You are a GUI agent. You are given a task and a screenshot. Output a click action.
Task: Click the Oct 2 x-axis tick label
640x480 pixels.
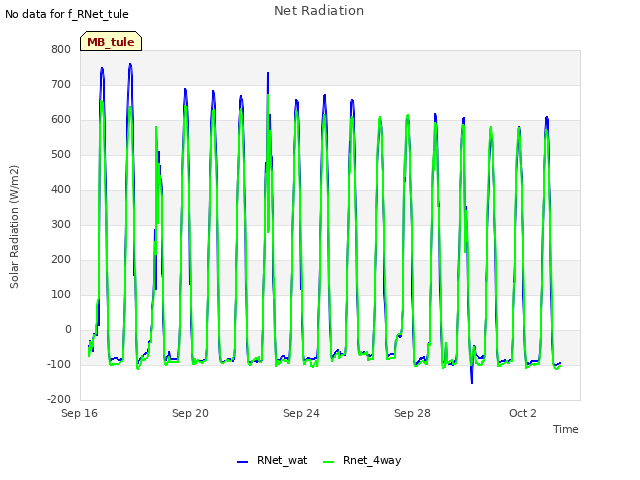[x=523, y=413]
